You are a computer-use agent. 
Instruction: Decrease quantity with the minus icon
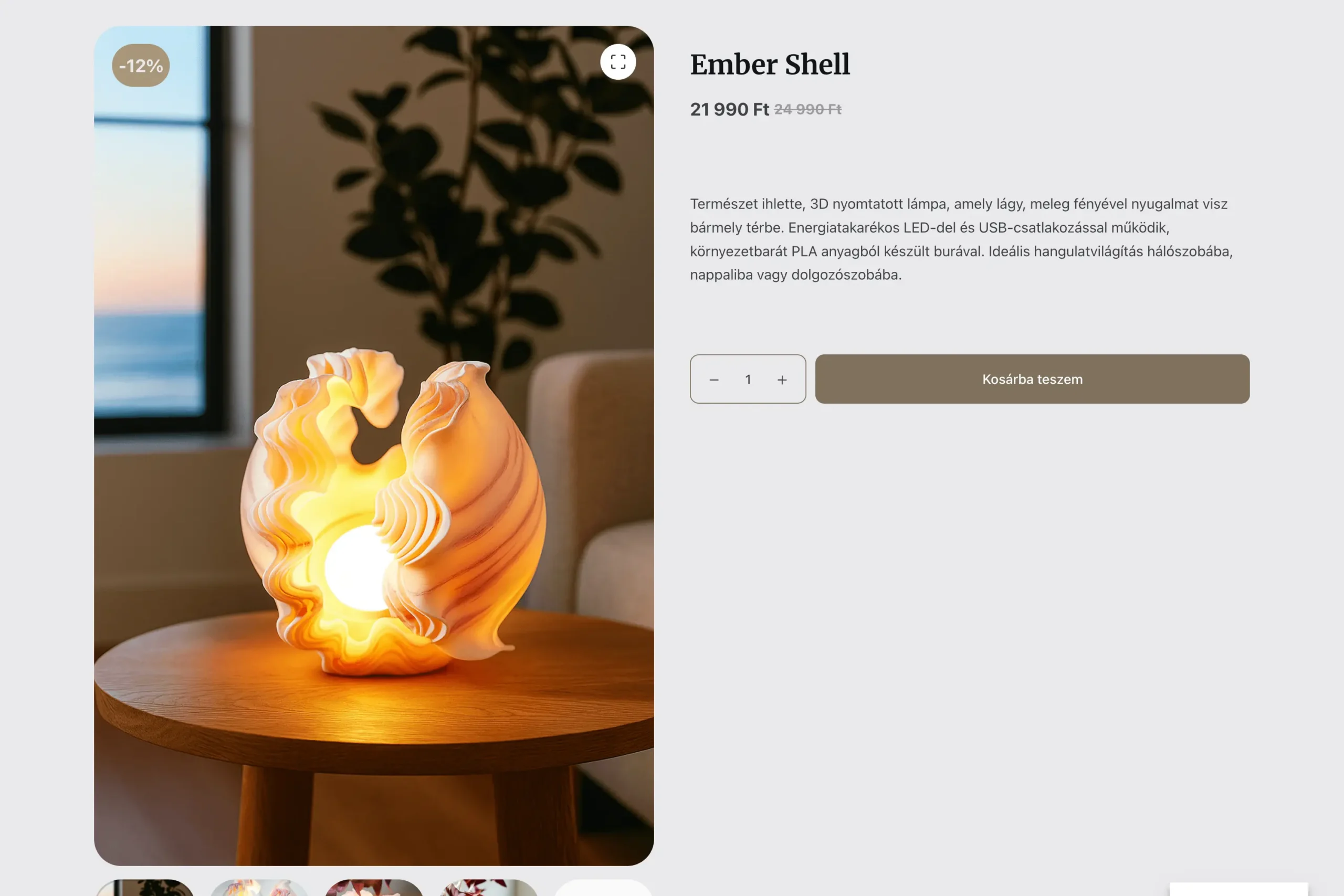coord(713,380)
